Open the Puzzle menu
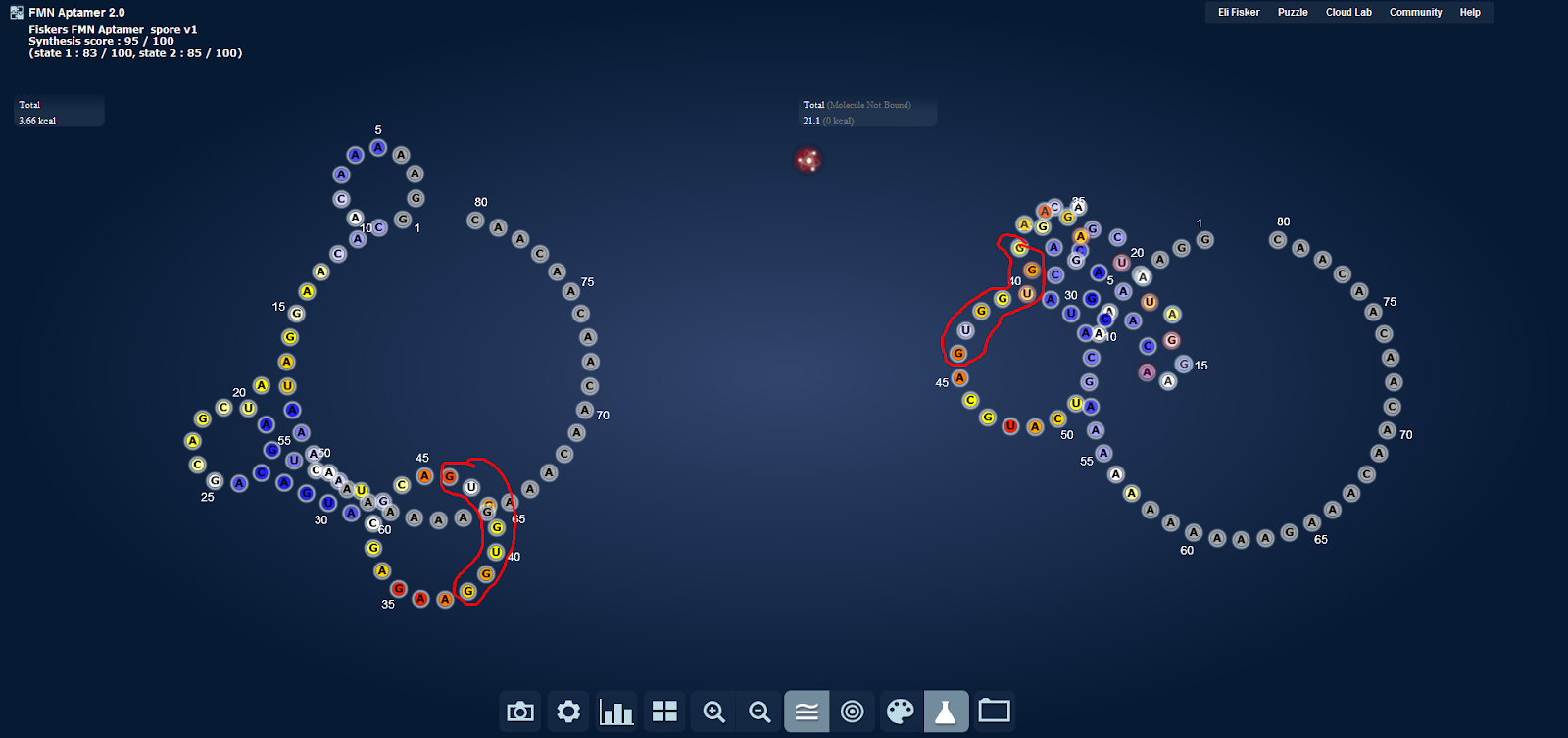The height and width of the screenshot is (738, 1568). click(x=1293, y=12)
